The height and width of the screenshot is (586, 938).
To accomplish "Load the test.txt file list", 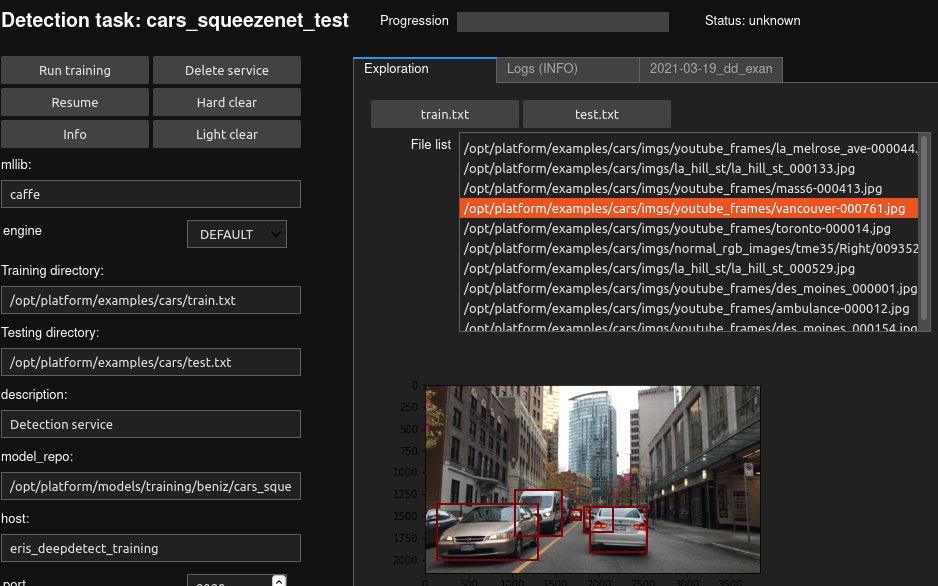I will (x=597, y=114).
